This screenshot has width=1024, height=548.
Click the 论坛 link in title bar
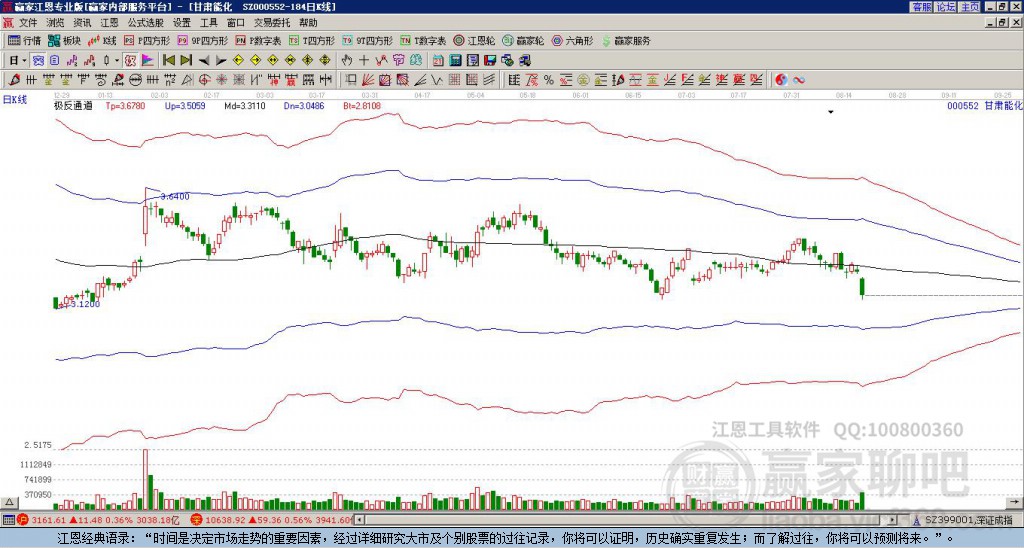(945, 7)
